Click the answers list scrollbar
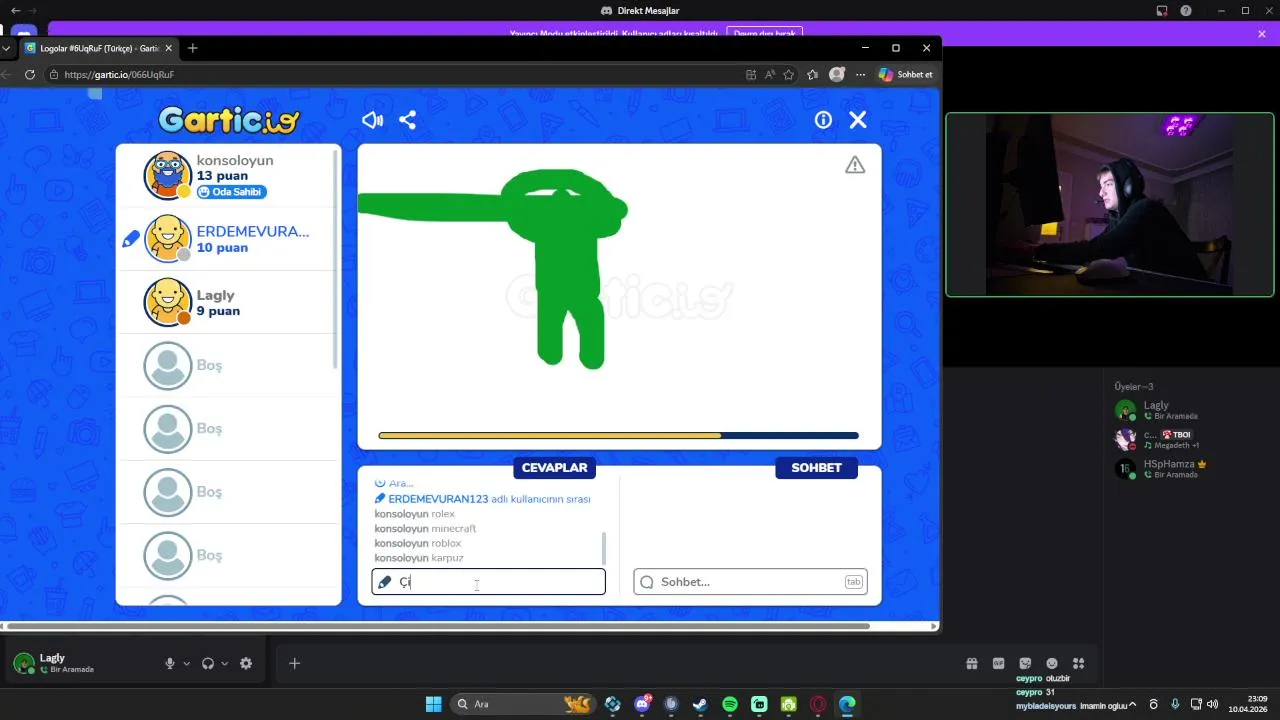 603,548
